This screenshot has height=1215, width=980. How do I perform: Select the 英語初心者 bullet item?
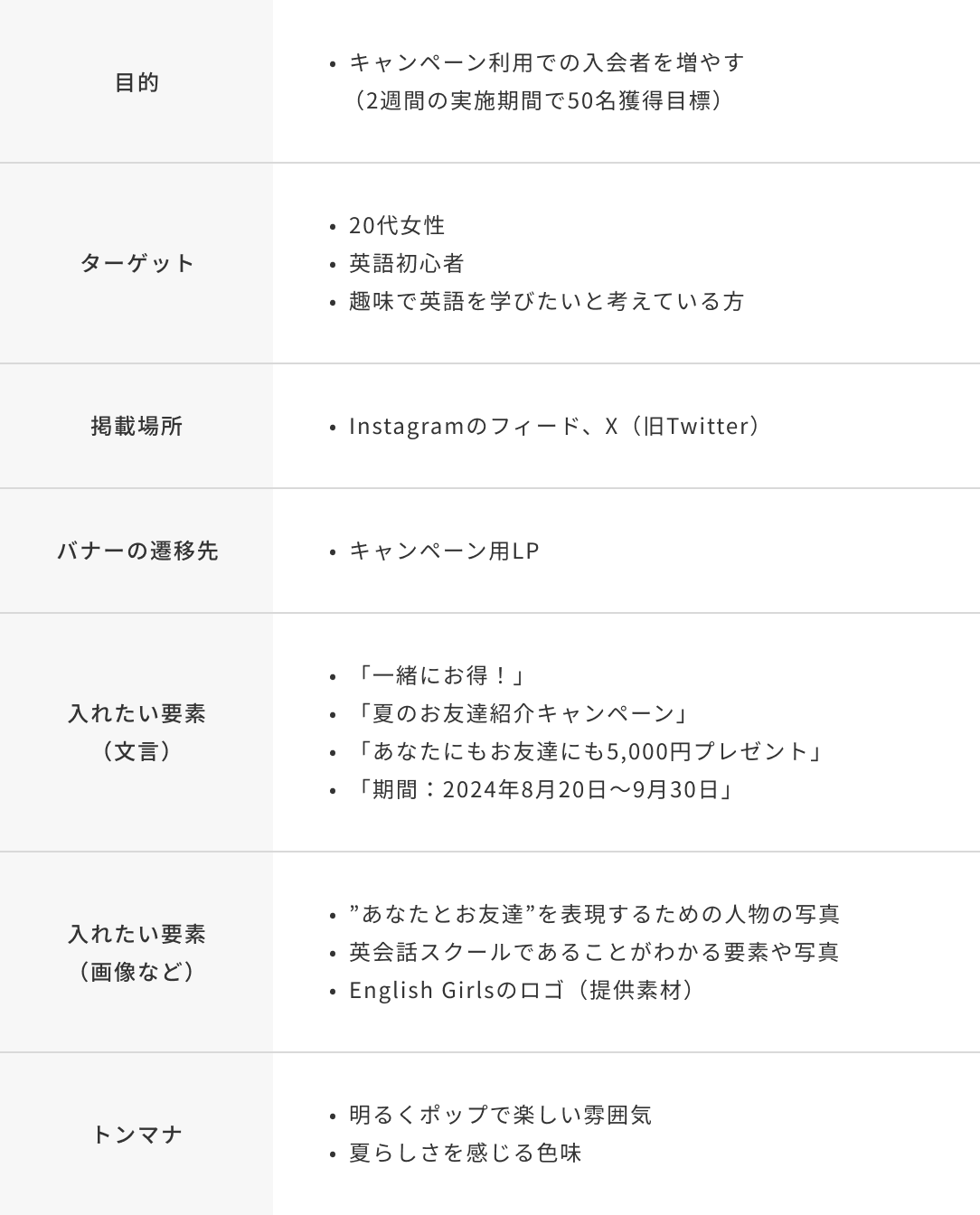406,263
